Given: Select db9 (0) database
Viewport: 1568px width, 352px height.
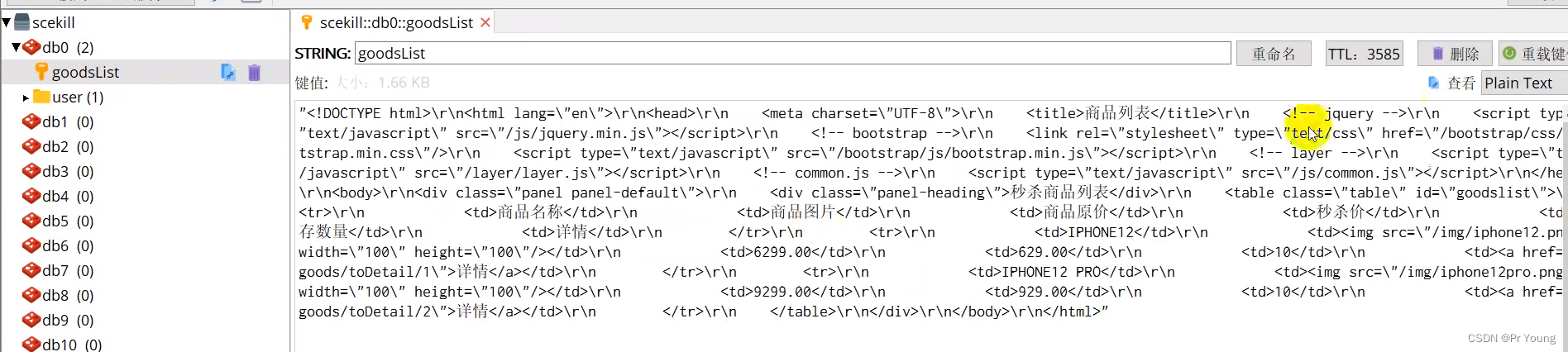Looking at the screenshot, I should point(68,320).
